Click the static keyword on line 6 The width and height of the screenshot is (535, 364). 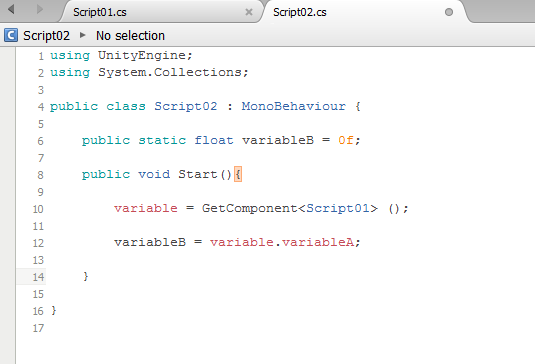[162, 141]
